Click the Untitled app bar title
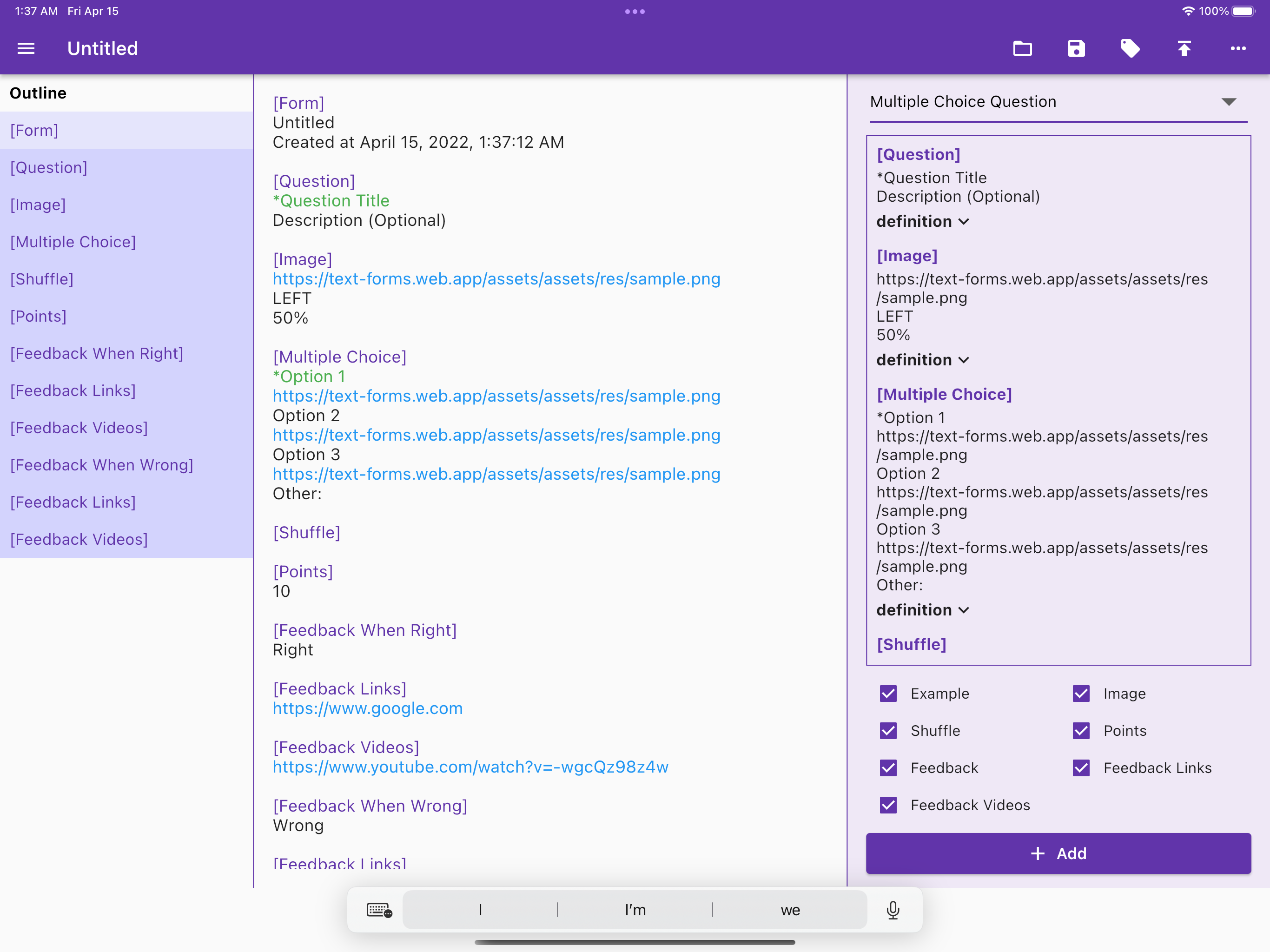1270x952 pixels. pyautogui.click(x=103, y=48)
